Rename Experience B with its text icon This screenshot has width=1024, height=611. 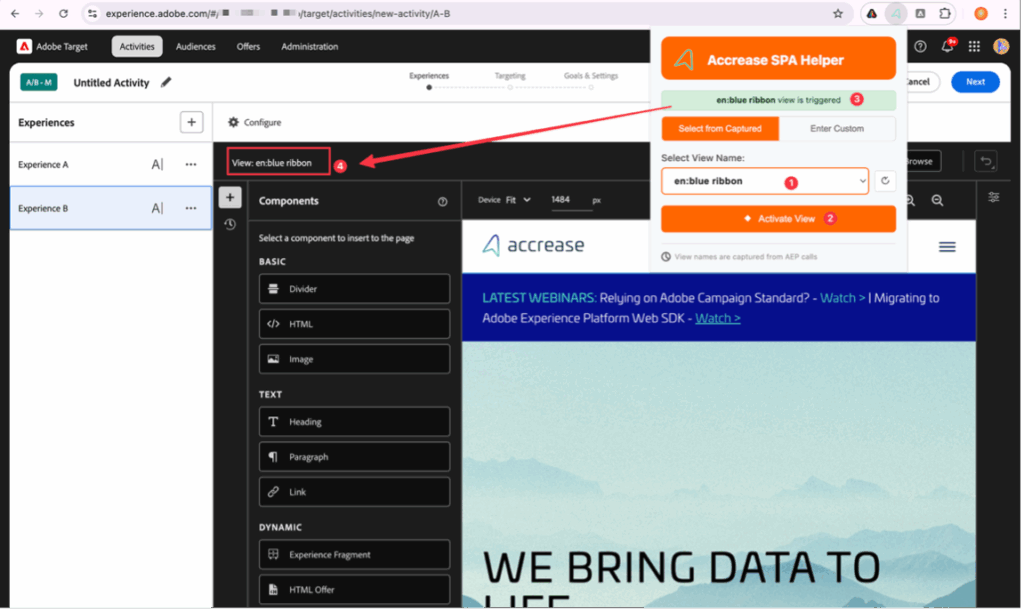pos(157,208)
